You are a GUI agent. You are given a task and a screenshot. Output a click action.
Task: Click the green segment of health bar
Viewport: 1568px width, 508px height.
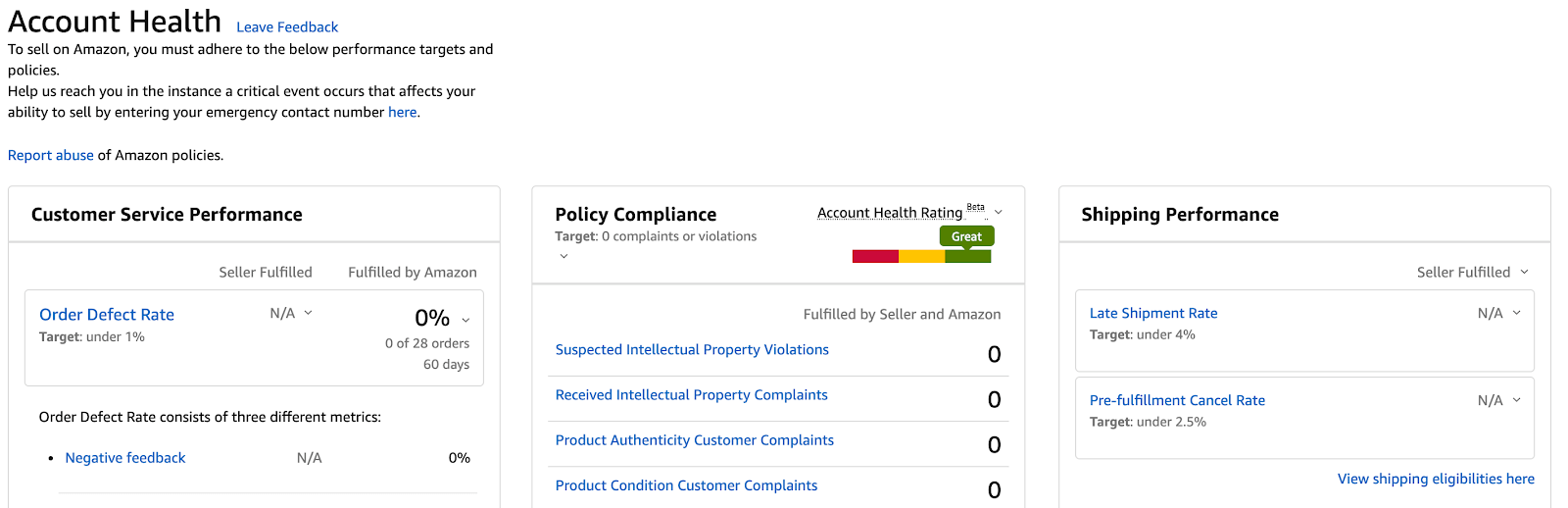coord(967,257)
